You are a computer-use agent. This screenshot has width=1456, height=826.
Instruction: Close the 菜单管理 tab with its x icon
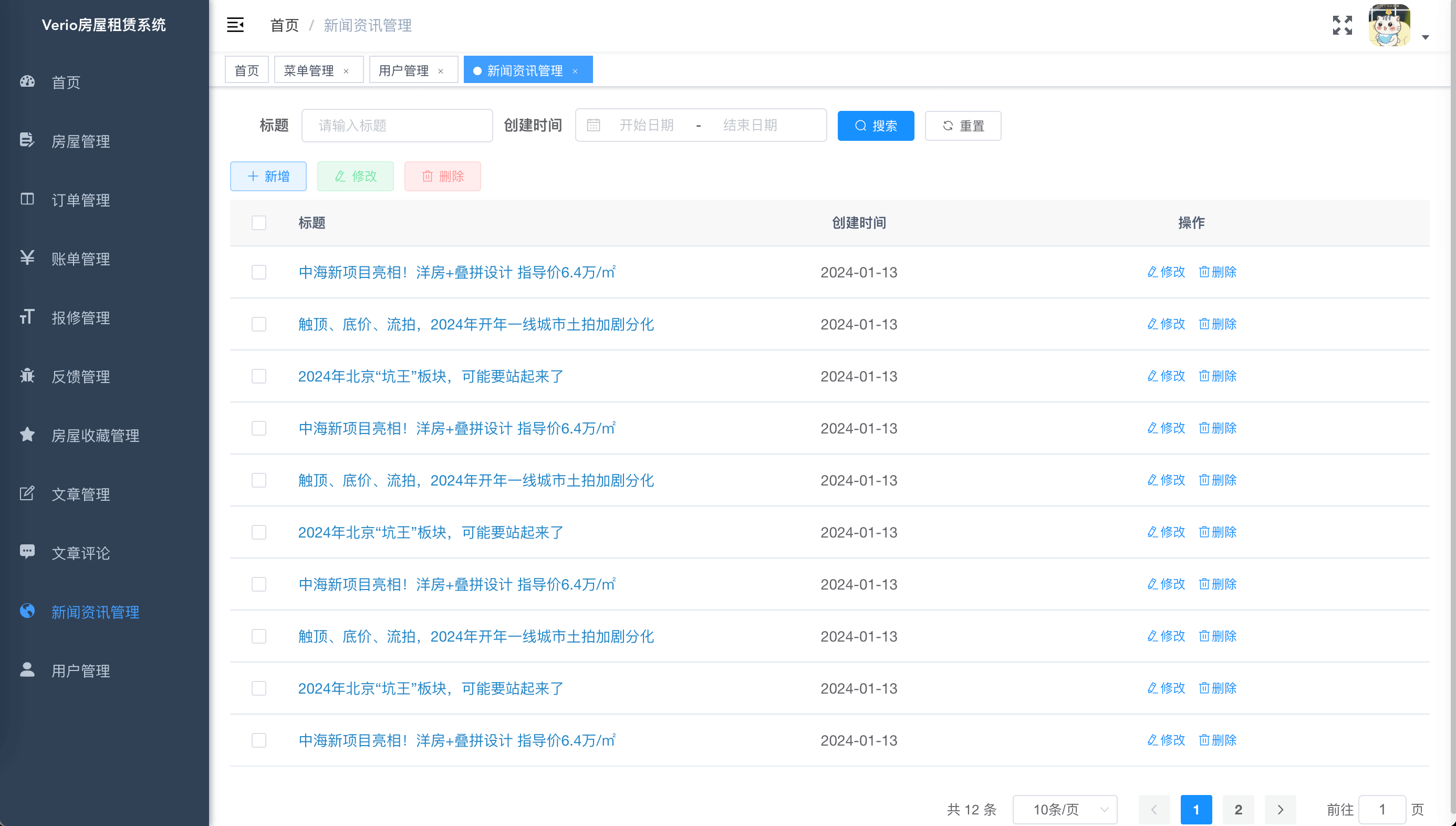346,71
